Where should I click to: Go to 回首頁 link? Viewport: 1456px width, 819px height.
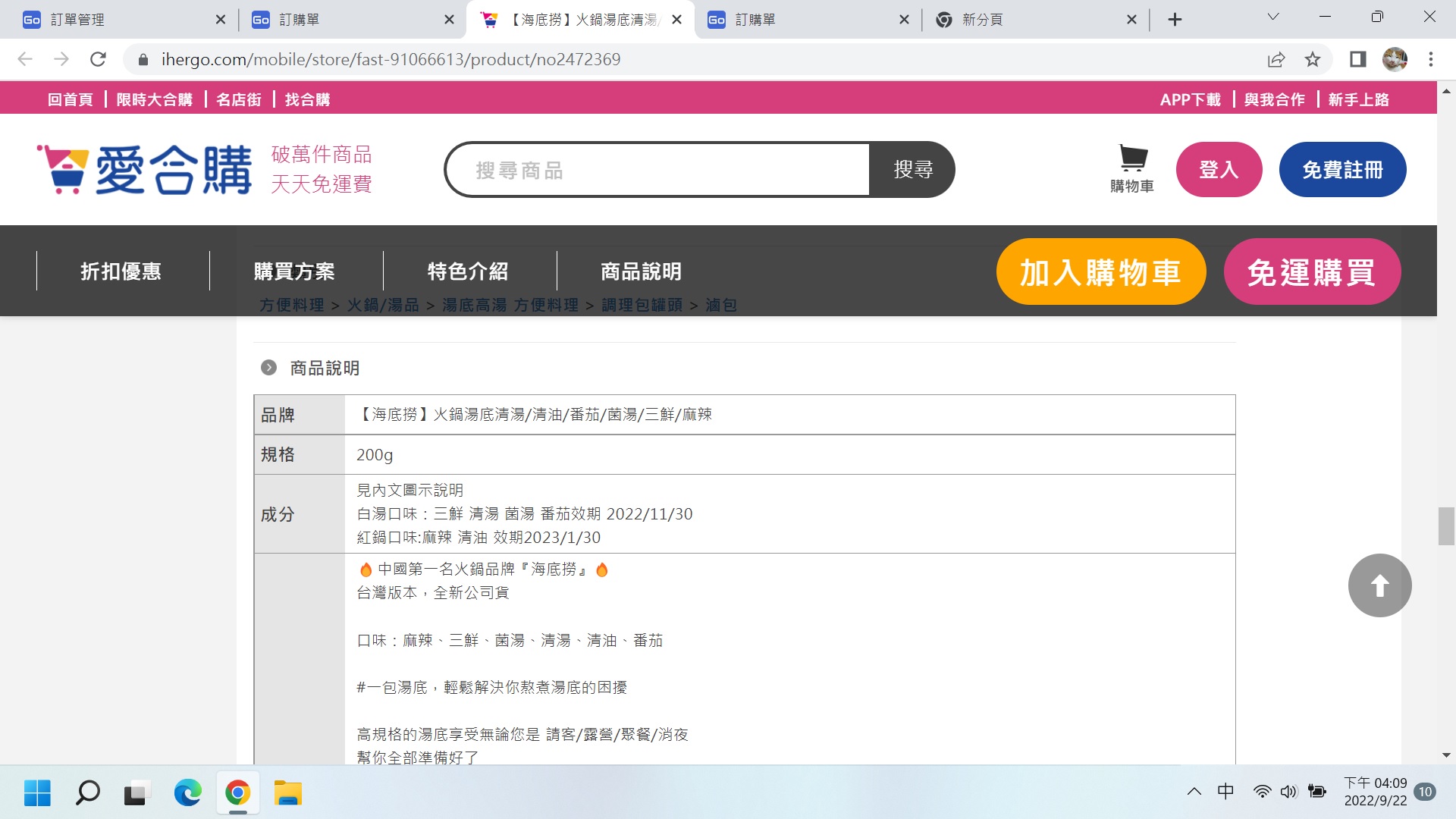(x=71, y=99)
